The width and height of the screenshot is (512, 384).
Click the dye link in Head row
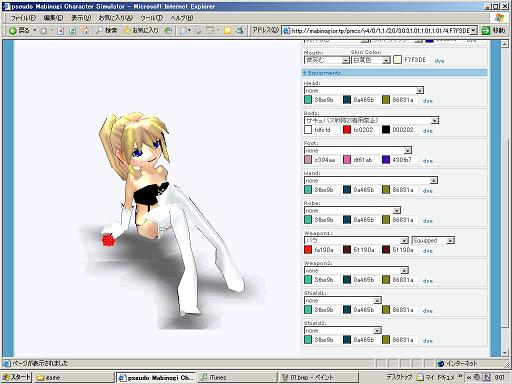click(428, 101)
